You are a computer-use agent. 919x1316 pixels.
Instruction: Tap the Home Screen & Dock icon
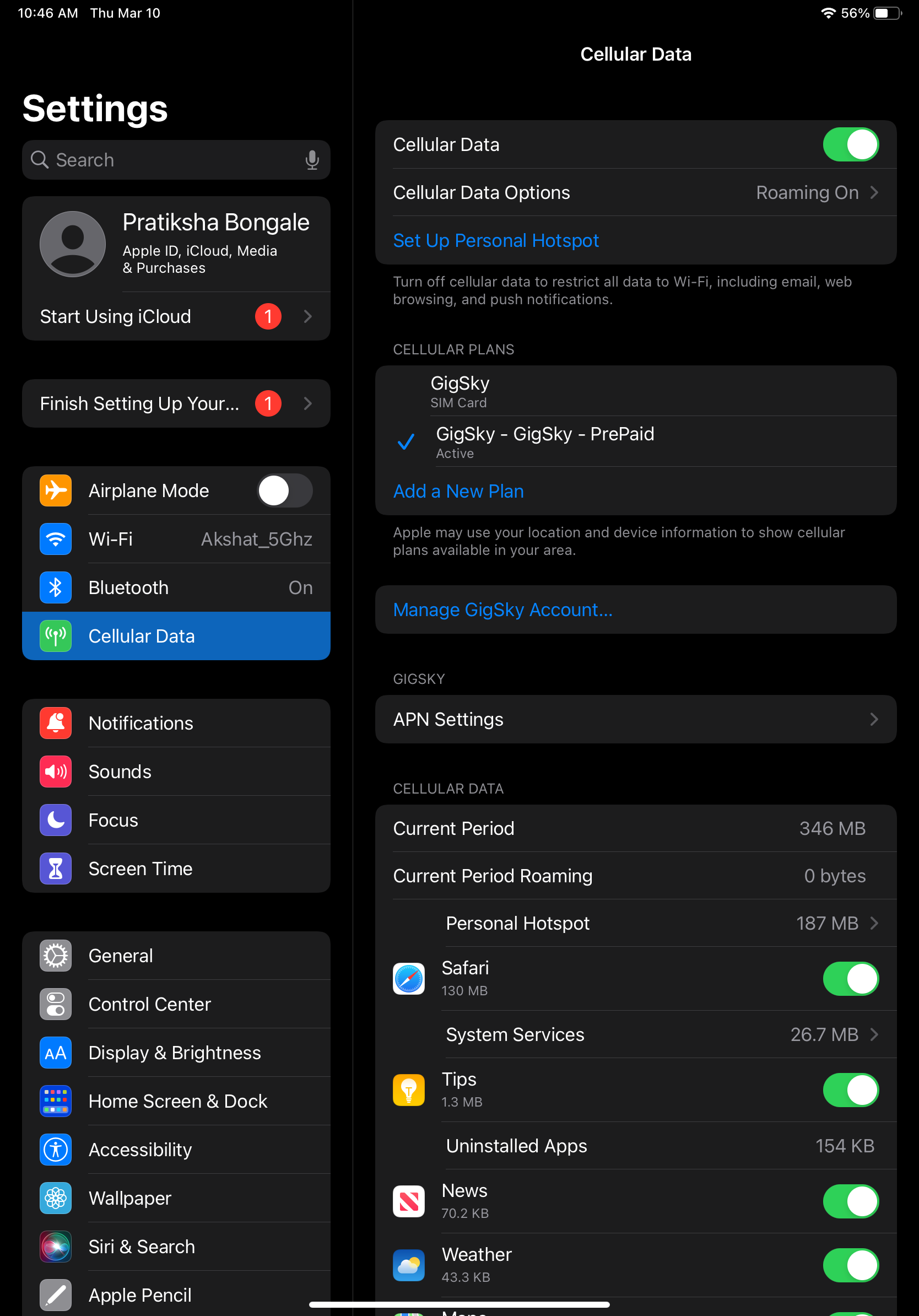56,1101
